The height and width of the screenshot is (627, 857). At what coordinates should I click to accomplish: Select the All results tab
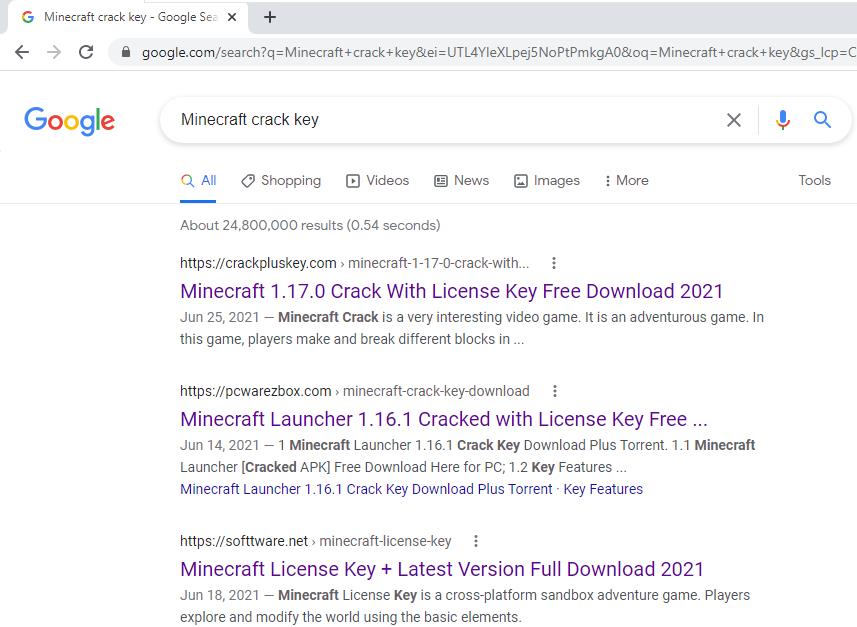(198, 180)
